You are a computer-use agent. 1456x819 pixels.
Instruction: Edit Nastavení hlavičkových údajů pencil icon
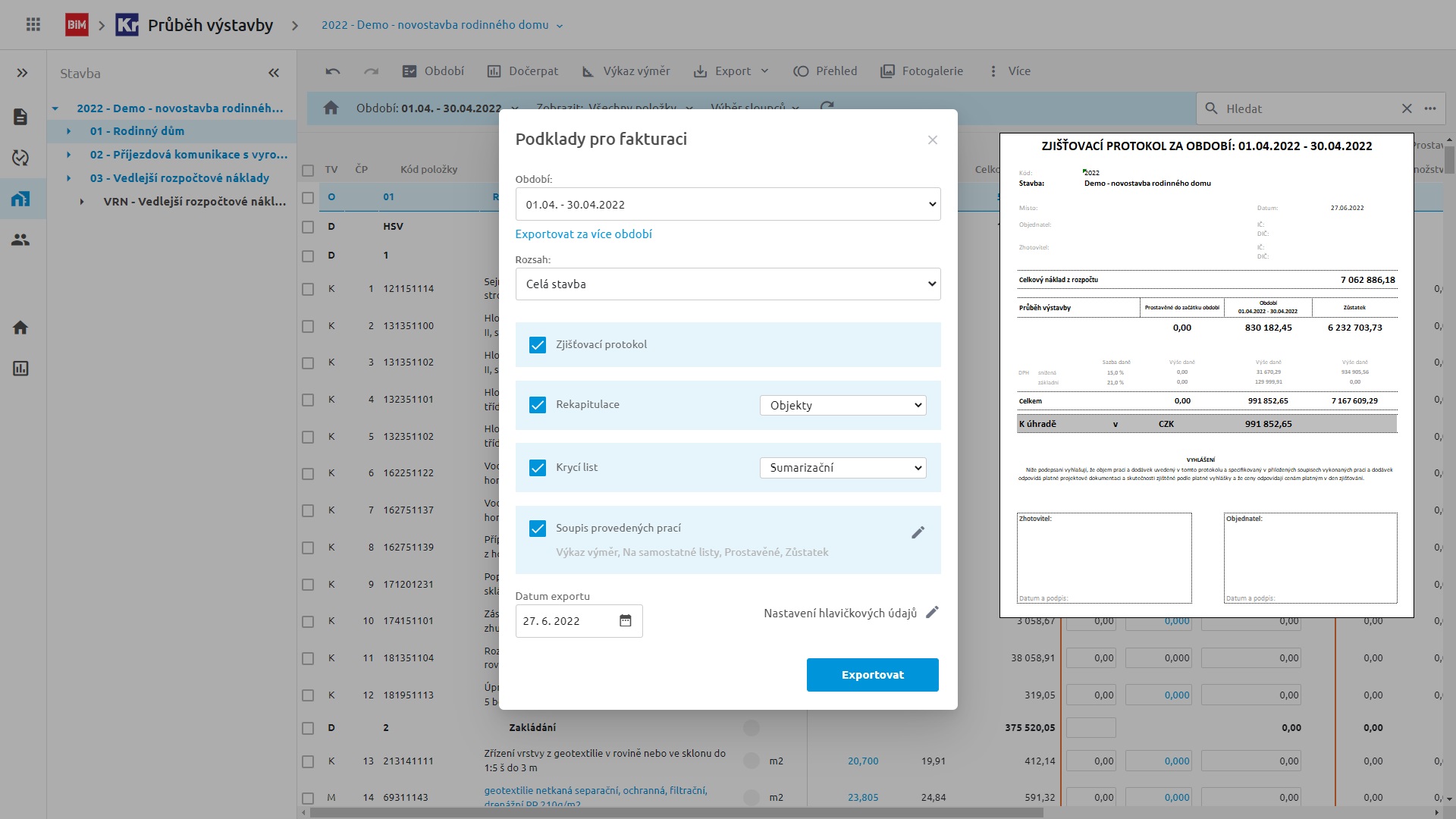tap(932, 612)
